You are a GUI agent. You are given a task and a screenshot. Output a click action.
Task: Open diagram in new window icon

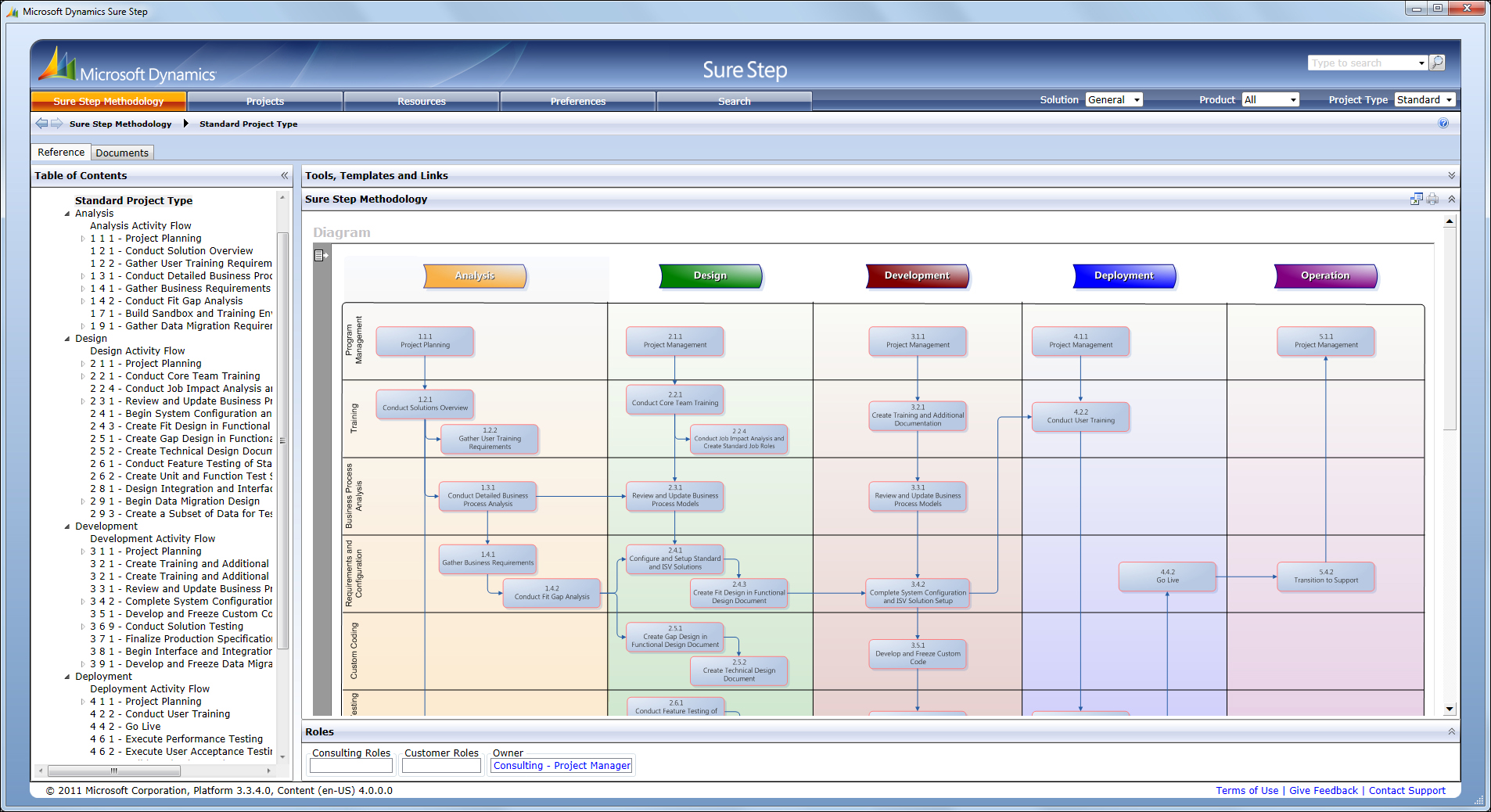pyautogui.click(x=1417, y=199)
